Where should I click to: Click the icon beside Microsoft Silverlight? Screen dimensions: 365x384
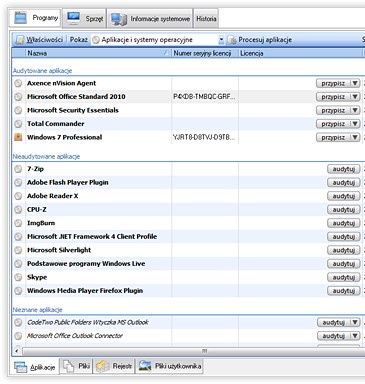18,250
